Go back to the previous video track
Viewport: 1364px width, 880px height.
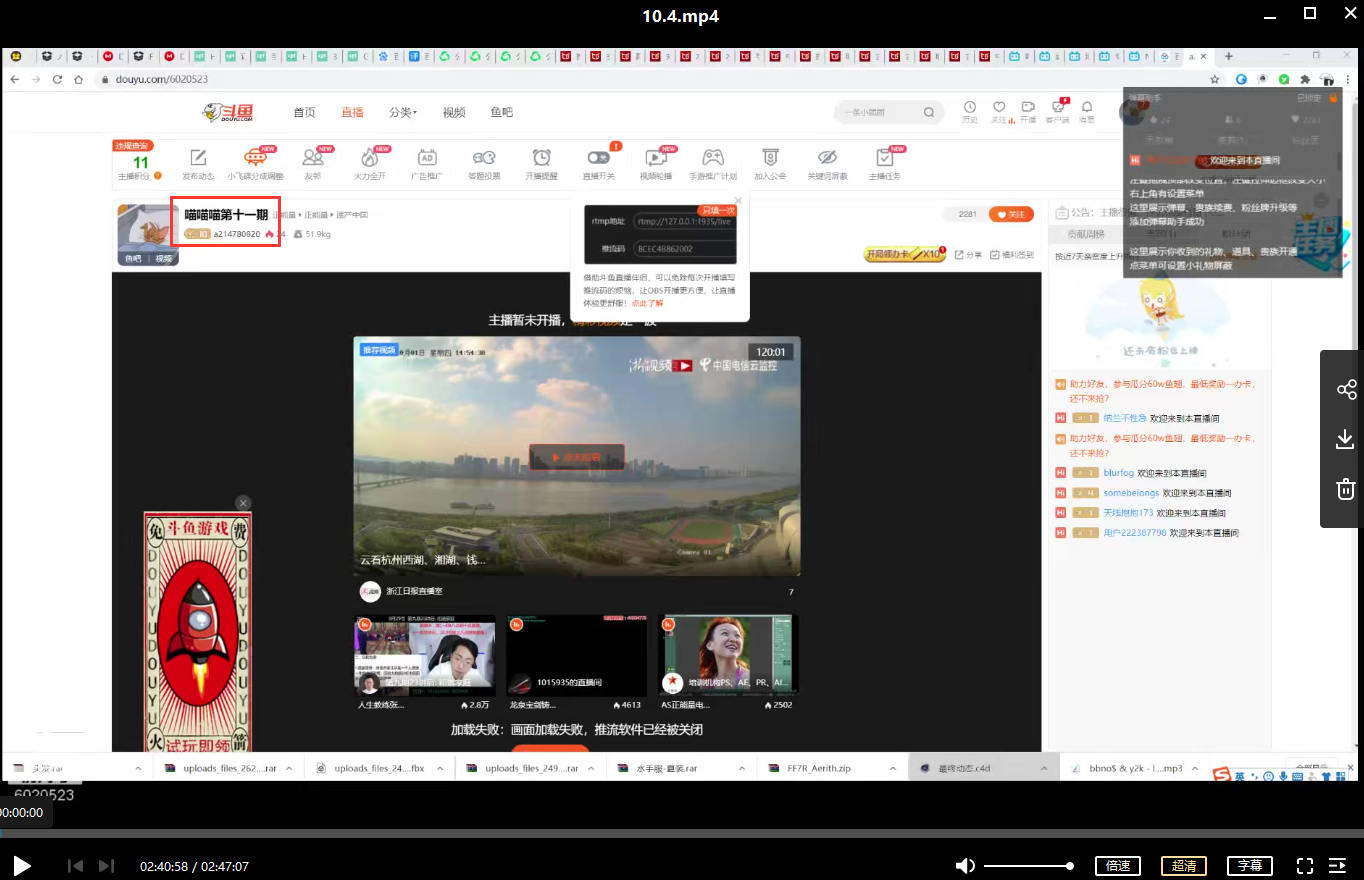pos(75,866)
